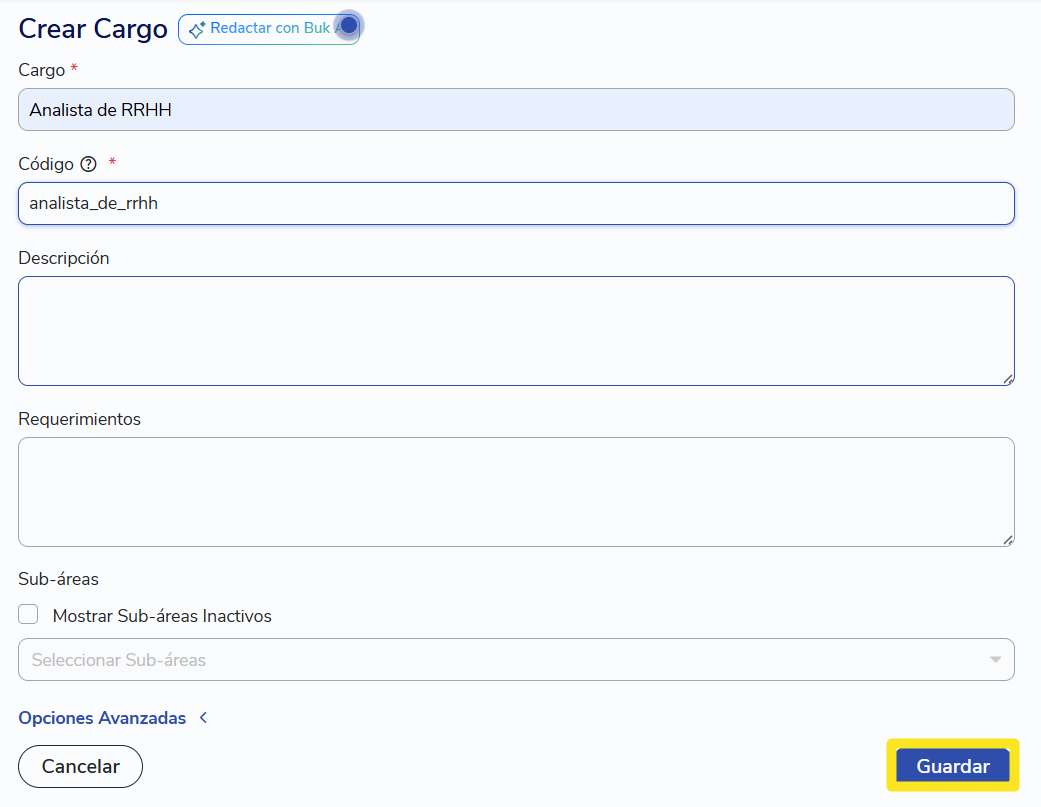Enable Mostrar Sub-áreas Inactivos checkbox

coord(28,615)
